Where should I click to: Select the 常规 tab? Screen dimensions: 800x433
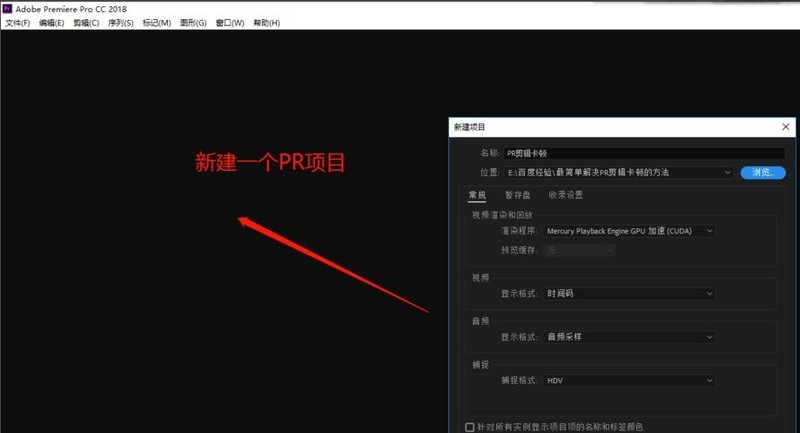(477, 195)
